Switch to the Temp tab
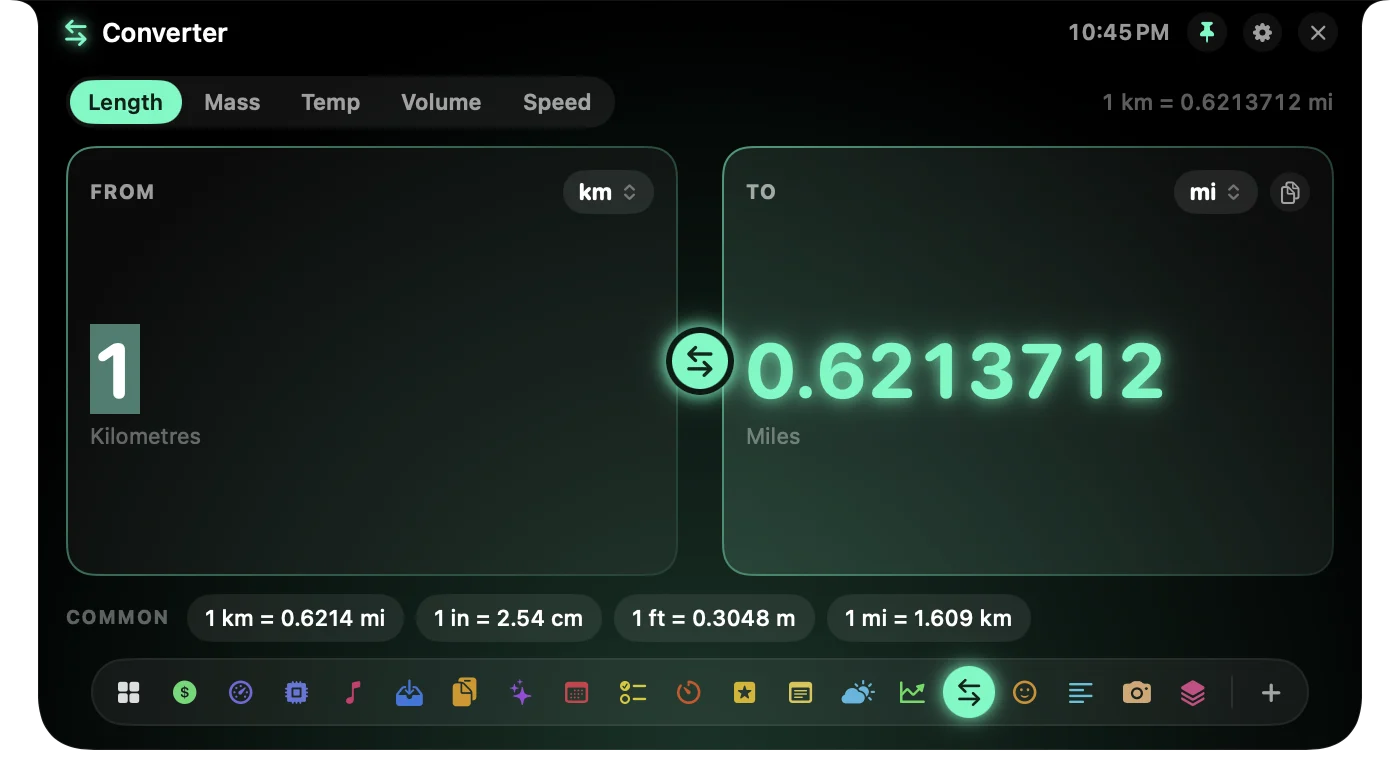1400x770 pixels. point(331,102)
